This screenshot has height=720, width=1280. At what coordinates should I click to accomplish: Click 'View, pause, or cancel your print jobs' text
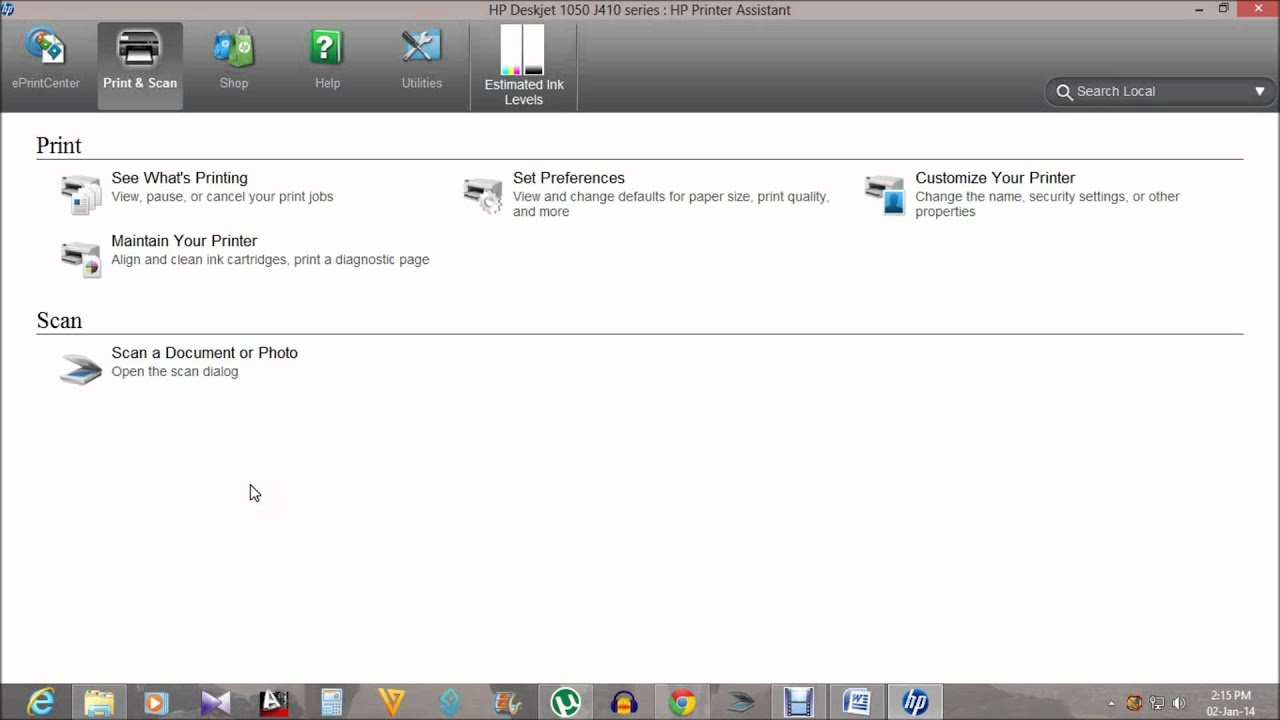(x=222, y=197)
